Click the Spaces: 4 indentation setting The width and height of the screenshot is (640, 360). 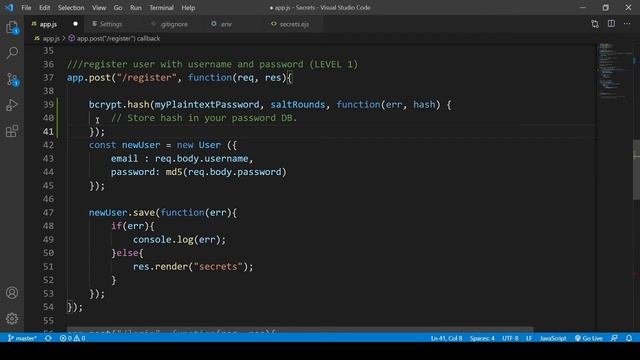click(482, 338)
